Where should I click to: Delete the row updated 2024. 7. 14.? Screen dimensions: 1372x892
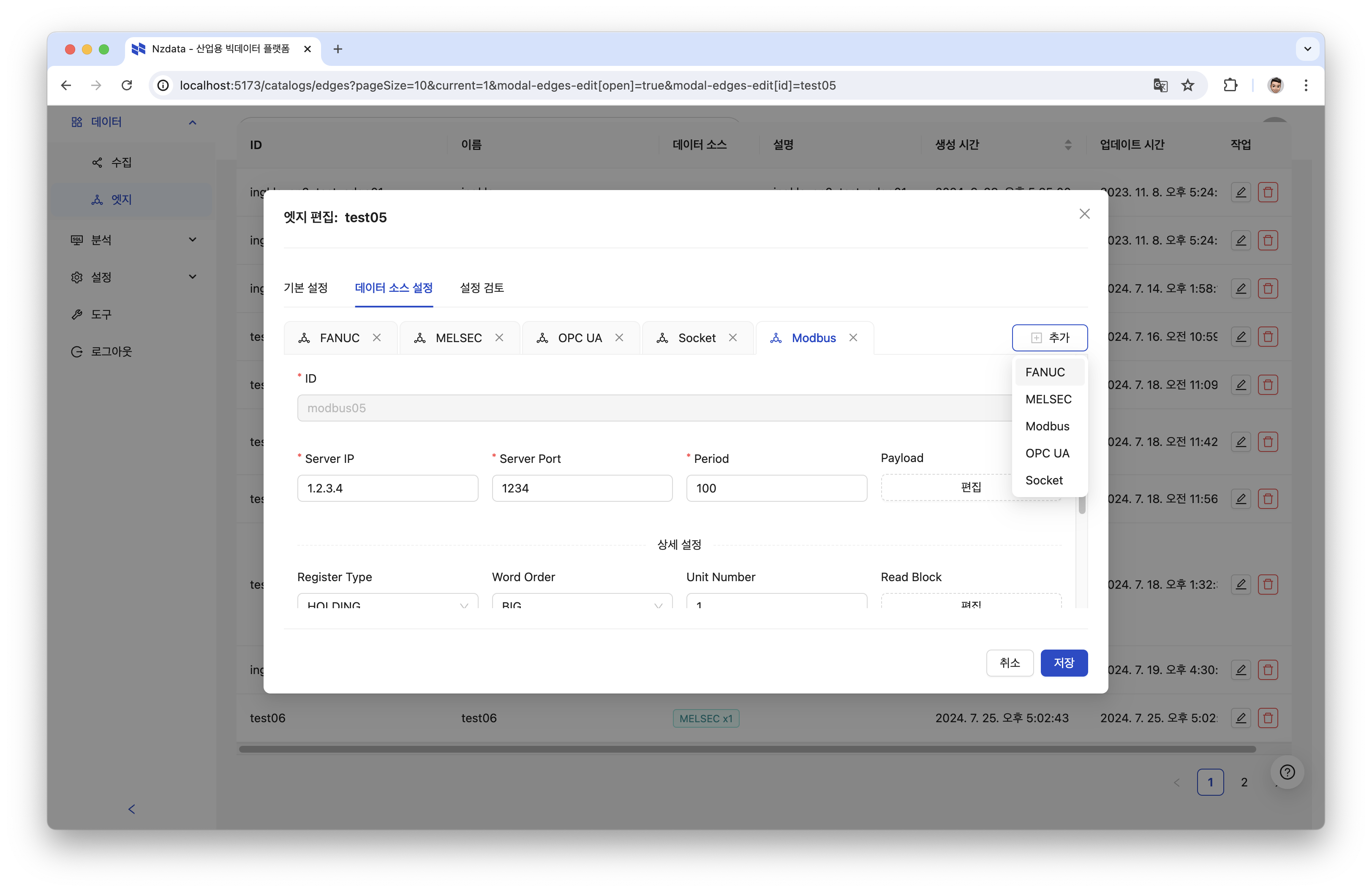pyautogui.click(x=1268, y=288)
